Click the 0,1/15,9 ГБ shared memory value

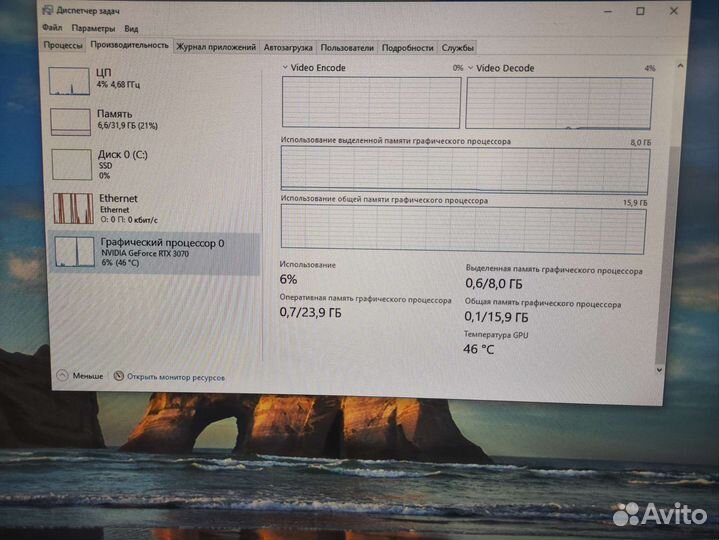point(496,317)
